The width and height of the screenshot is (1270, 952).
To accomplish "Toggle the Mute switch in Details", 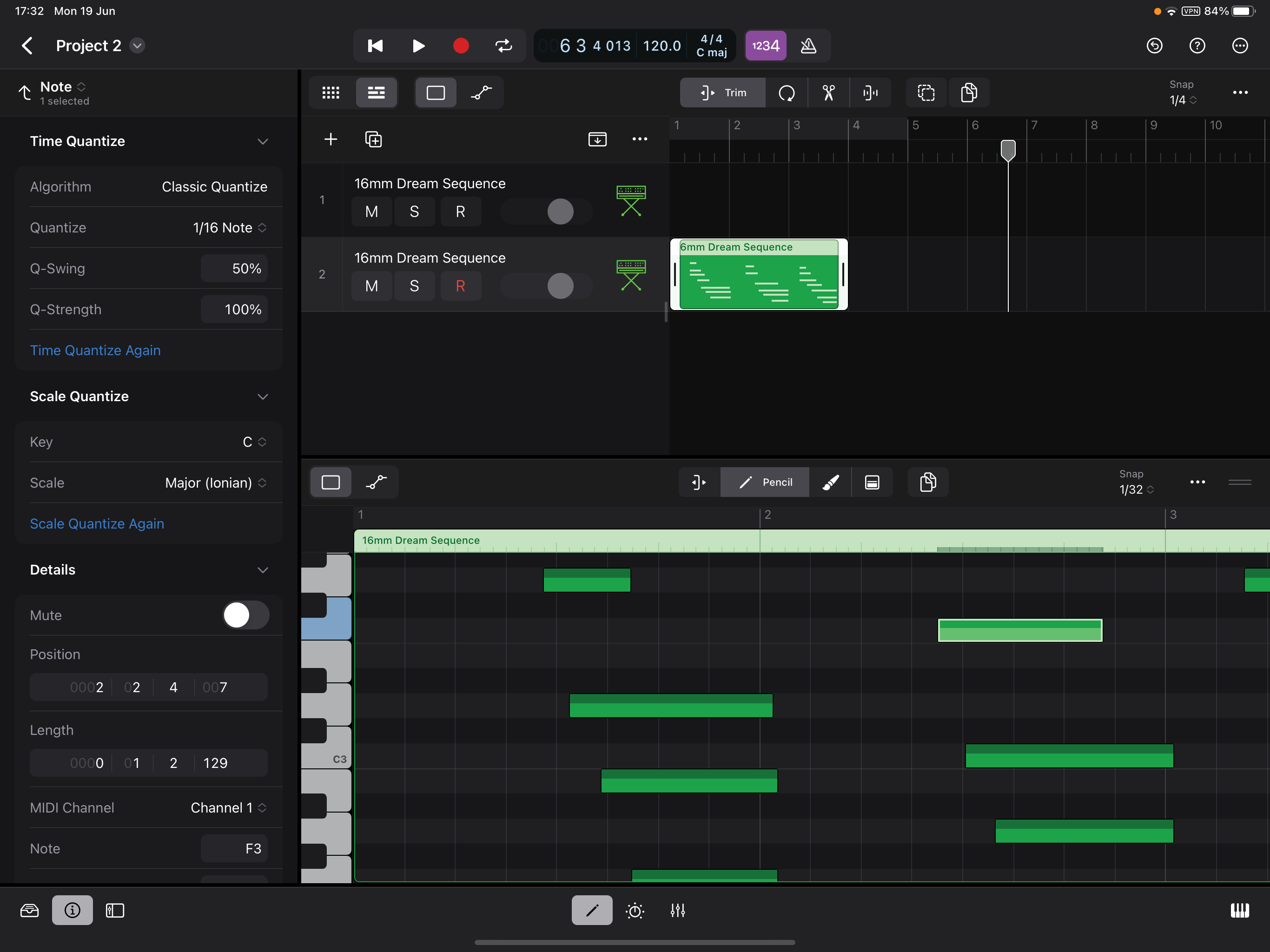I will [x=245, y=615].
